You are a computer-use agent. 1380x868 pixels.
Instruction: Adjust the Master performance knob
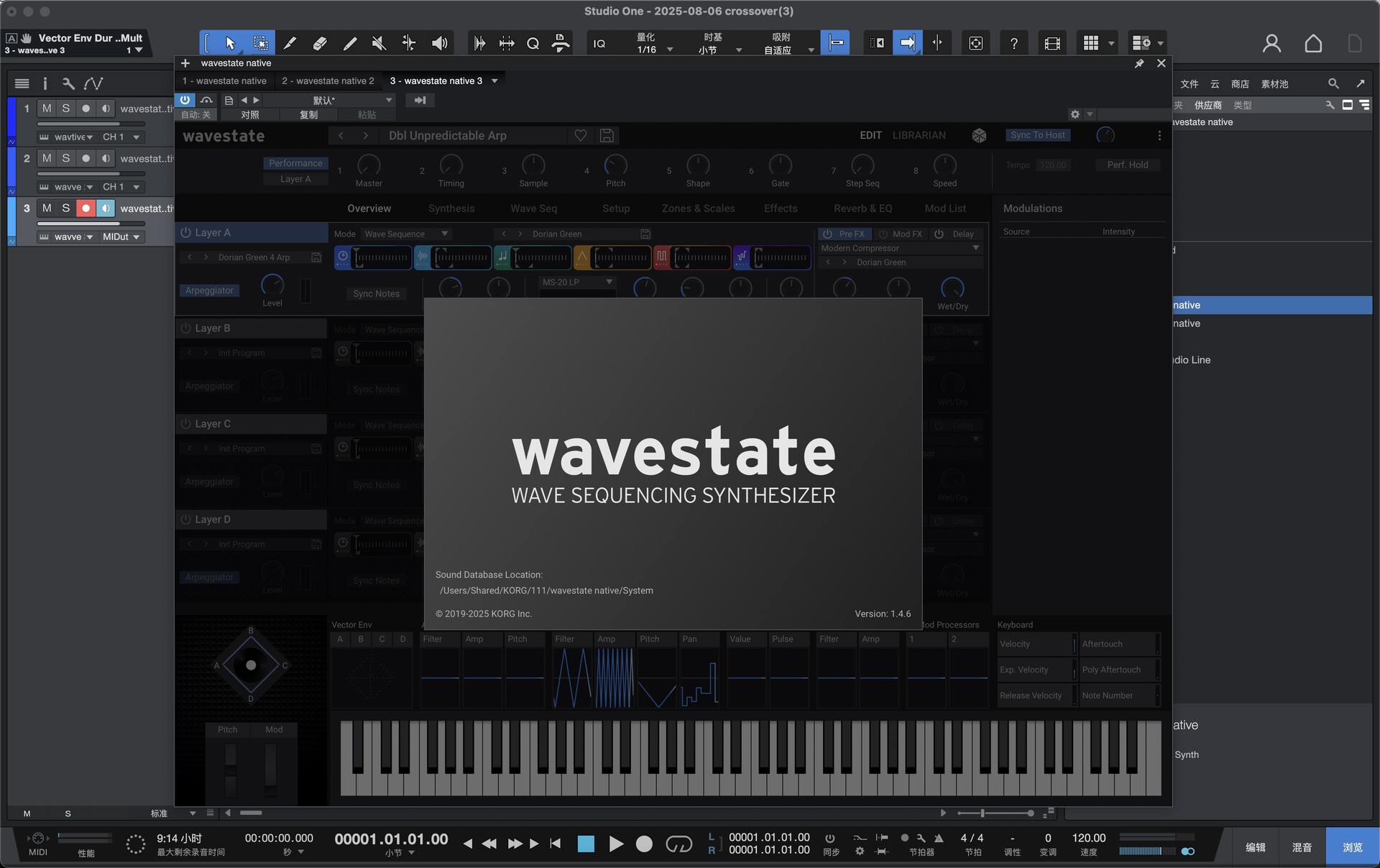[369, 165]
